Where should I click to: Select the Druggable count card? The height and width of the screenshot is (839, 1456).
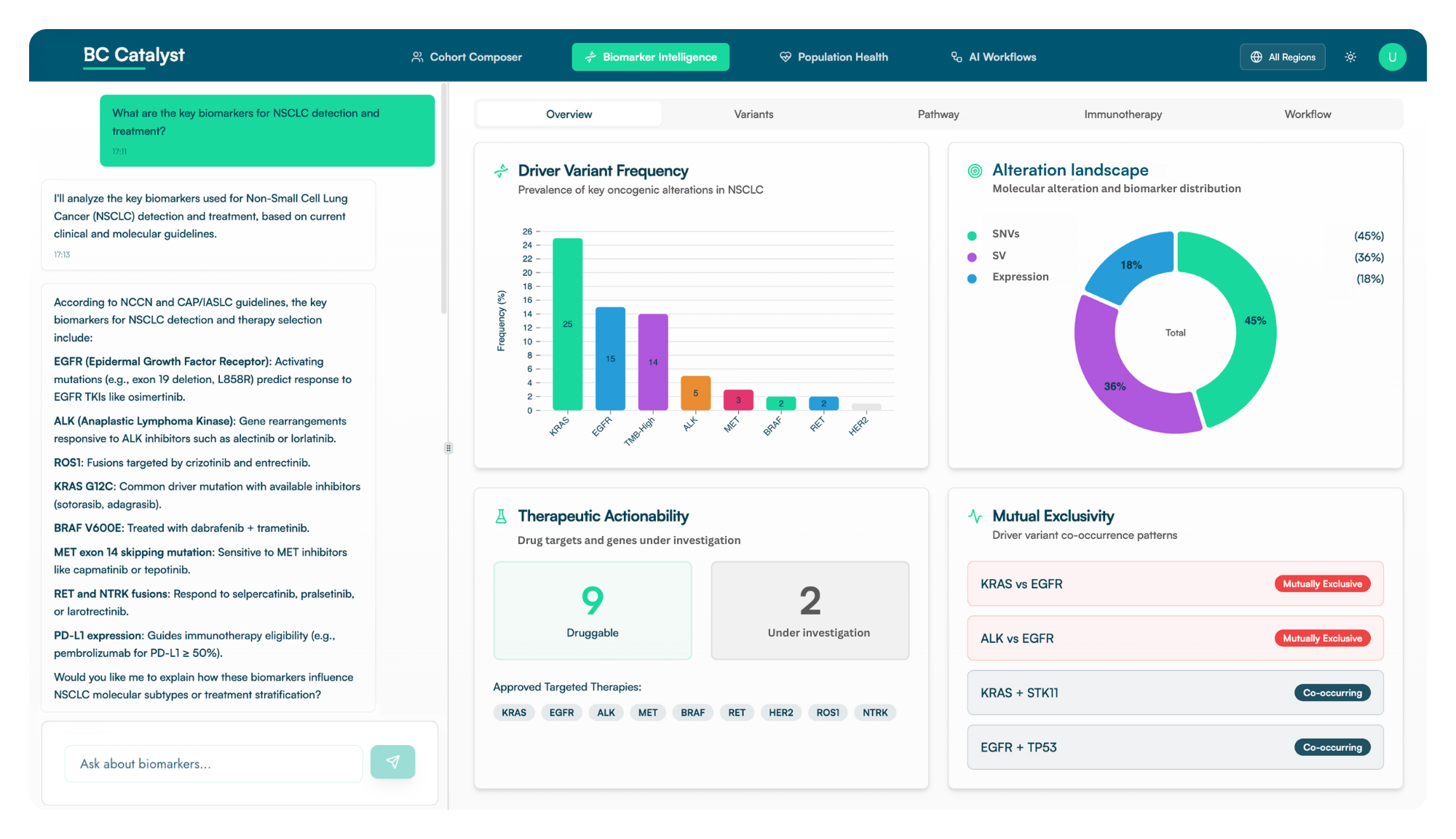tap(593, 610)
